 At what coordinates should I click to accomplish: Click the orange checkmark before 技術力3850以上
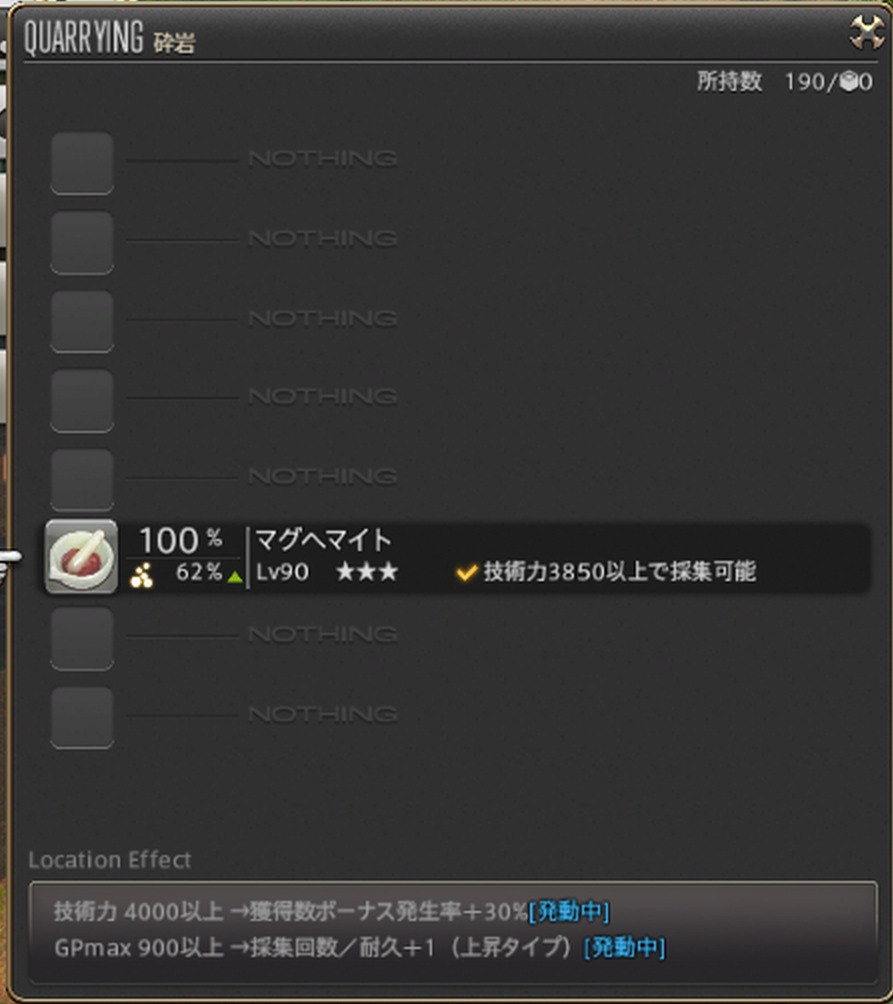[467, 571]
